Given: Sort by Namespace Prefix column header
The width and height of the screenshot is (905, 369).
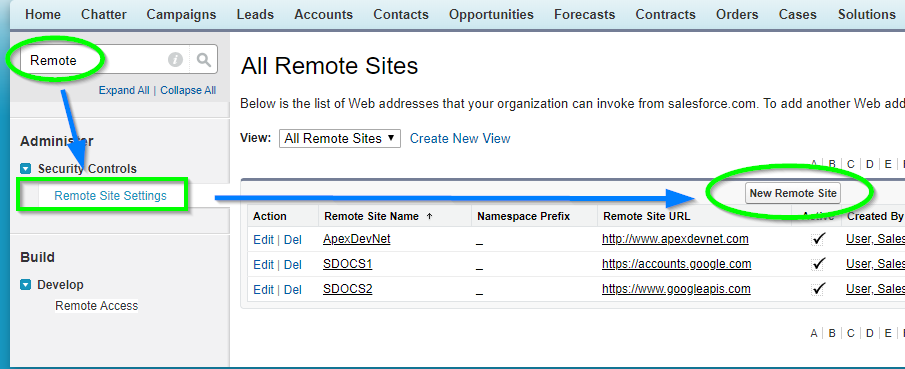Looking at the screenshot, I should [523, 217].
